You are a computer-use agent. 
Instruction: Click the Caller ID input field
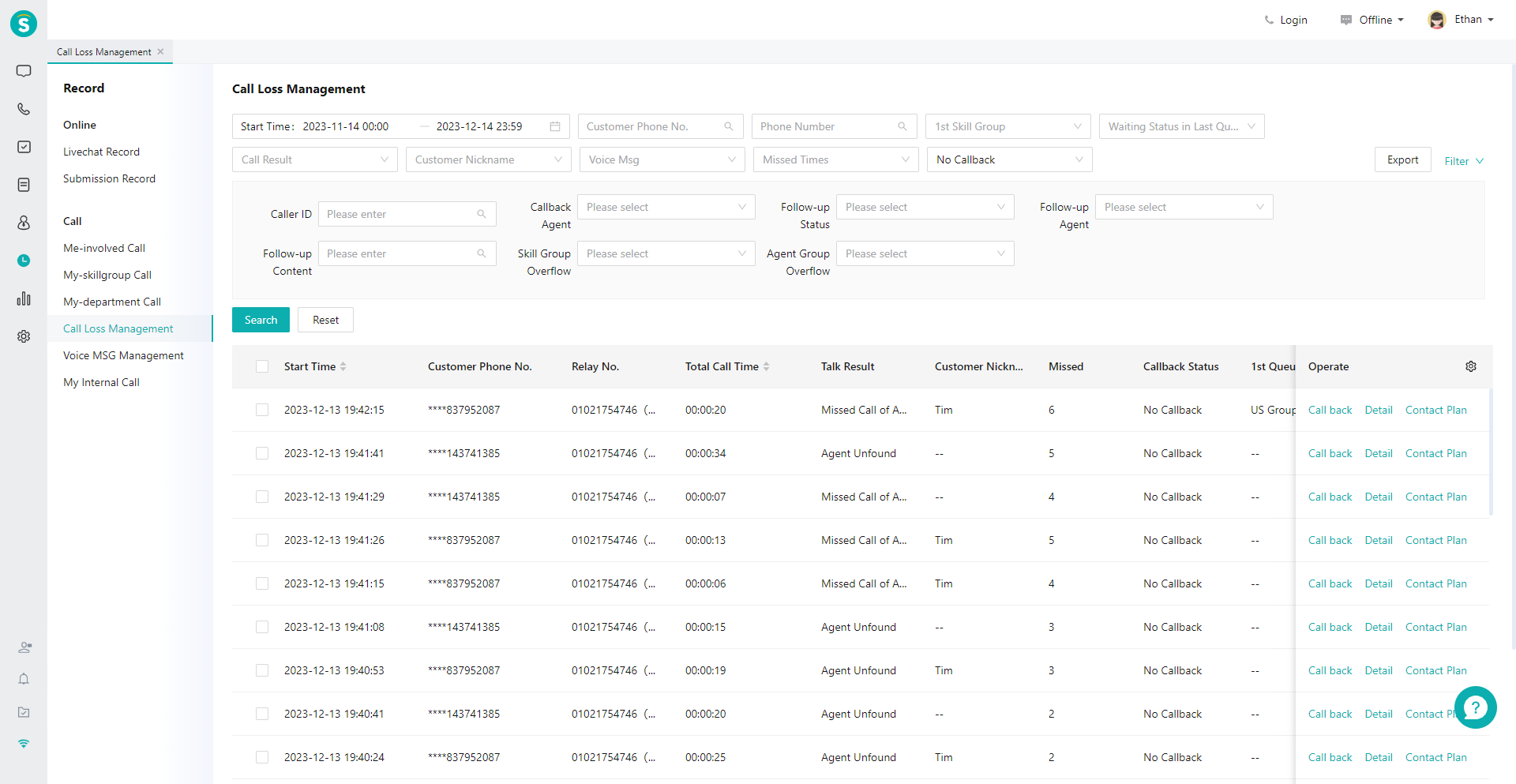pyautogui.click(x=407, y=214)
